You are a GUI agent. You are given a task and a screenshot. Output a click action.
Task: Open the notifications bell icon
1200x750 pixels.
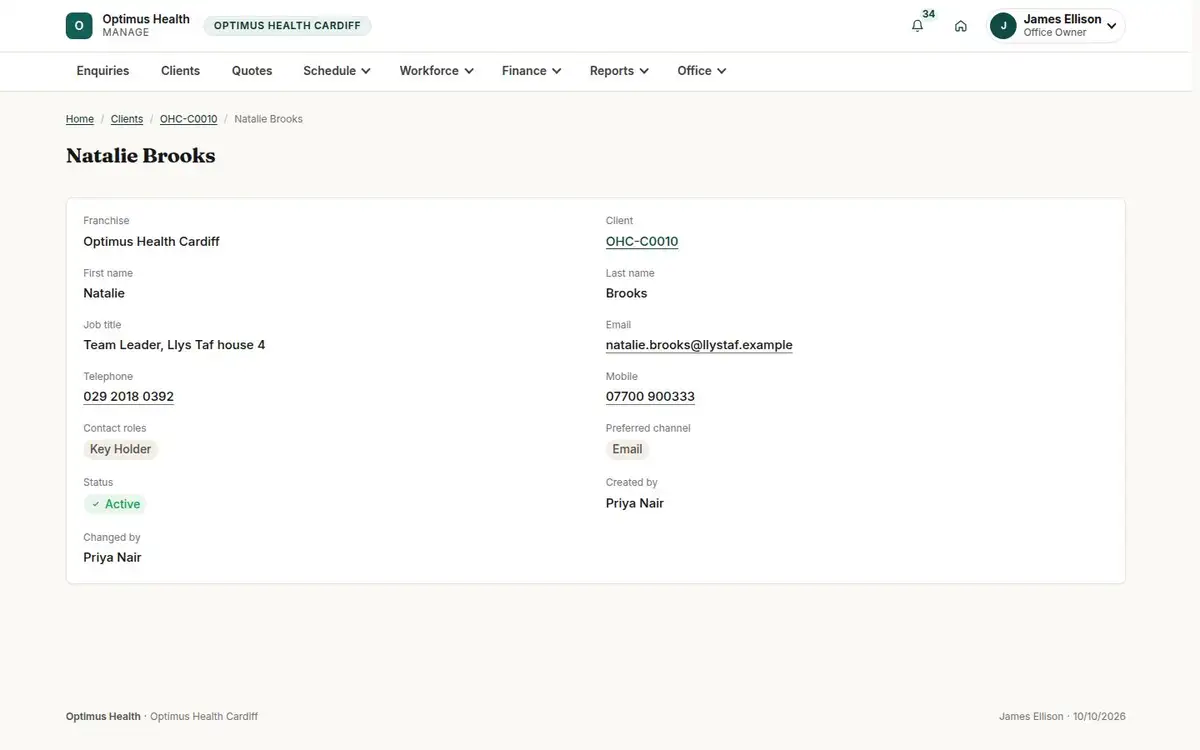pos(917,26)
